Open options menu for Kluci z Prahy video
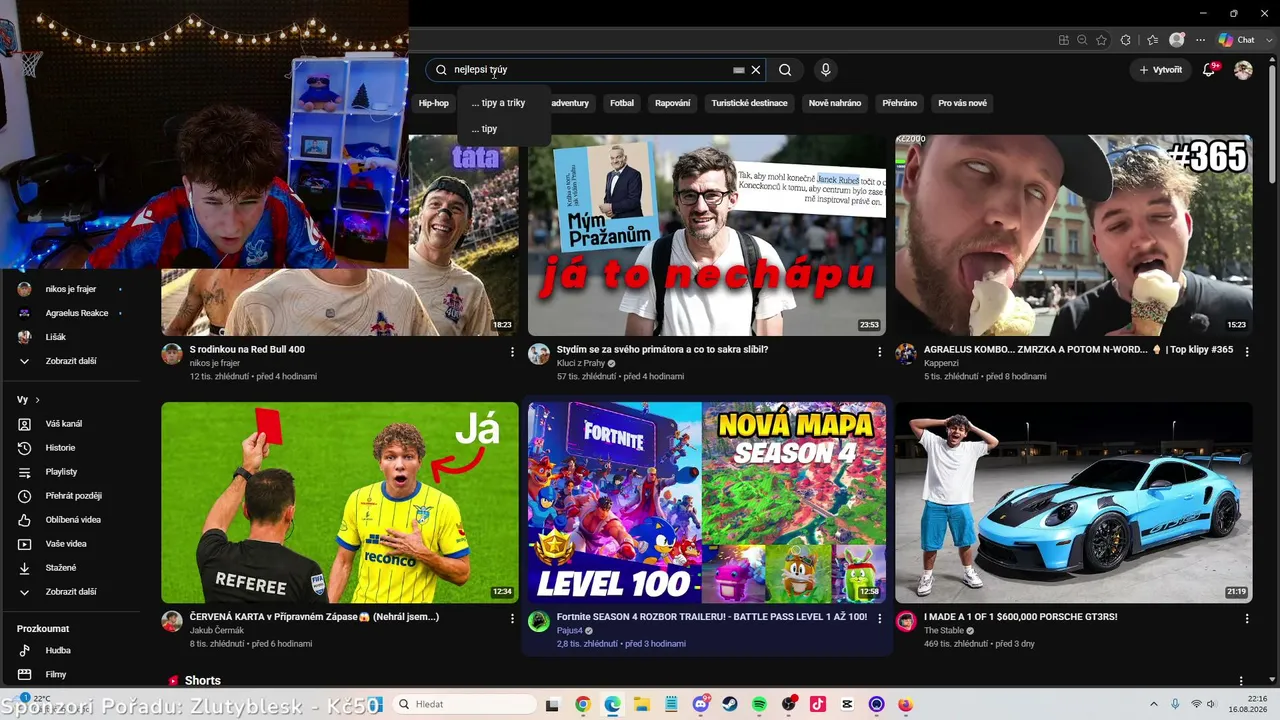The image size is (1280, 720). [880, 352]
